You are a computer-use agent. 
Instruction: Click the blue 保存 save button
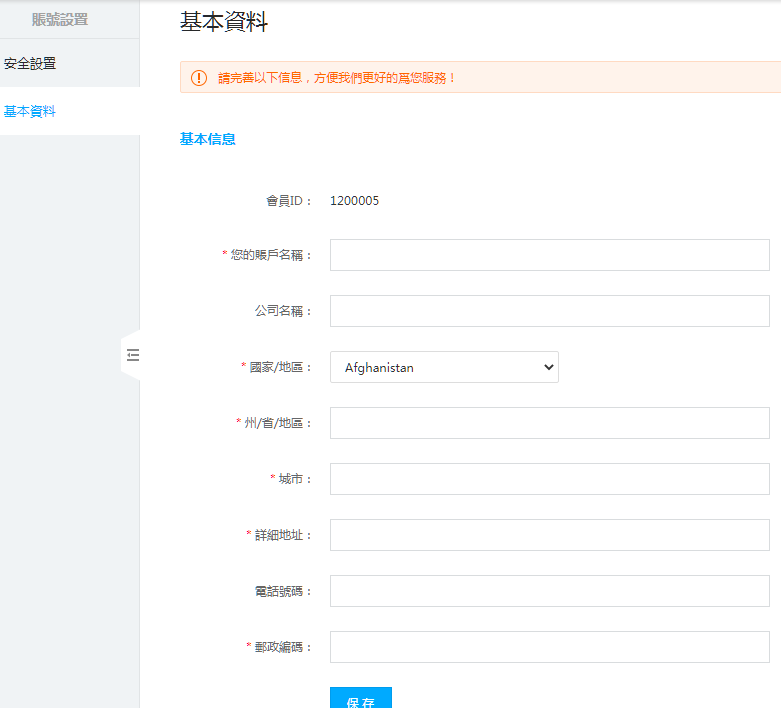point(361,698)
